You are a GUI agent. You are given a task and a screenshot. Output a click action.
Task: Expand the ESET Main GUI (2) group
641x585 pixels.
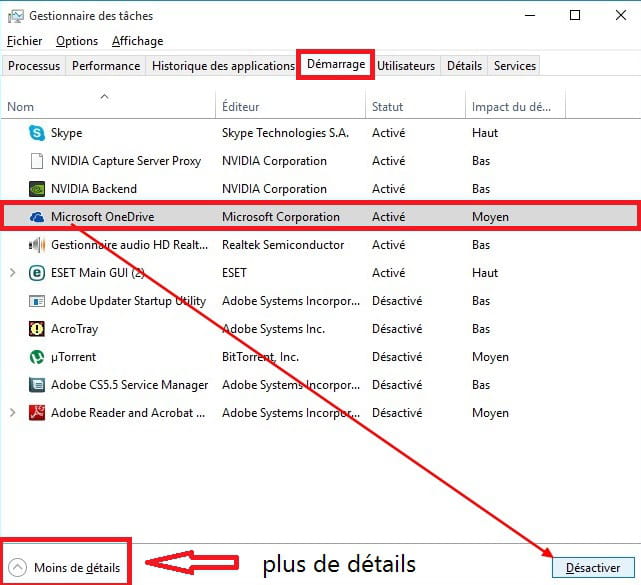point(13,273)
